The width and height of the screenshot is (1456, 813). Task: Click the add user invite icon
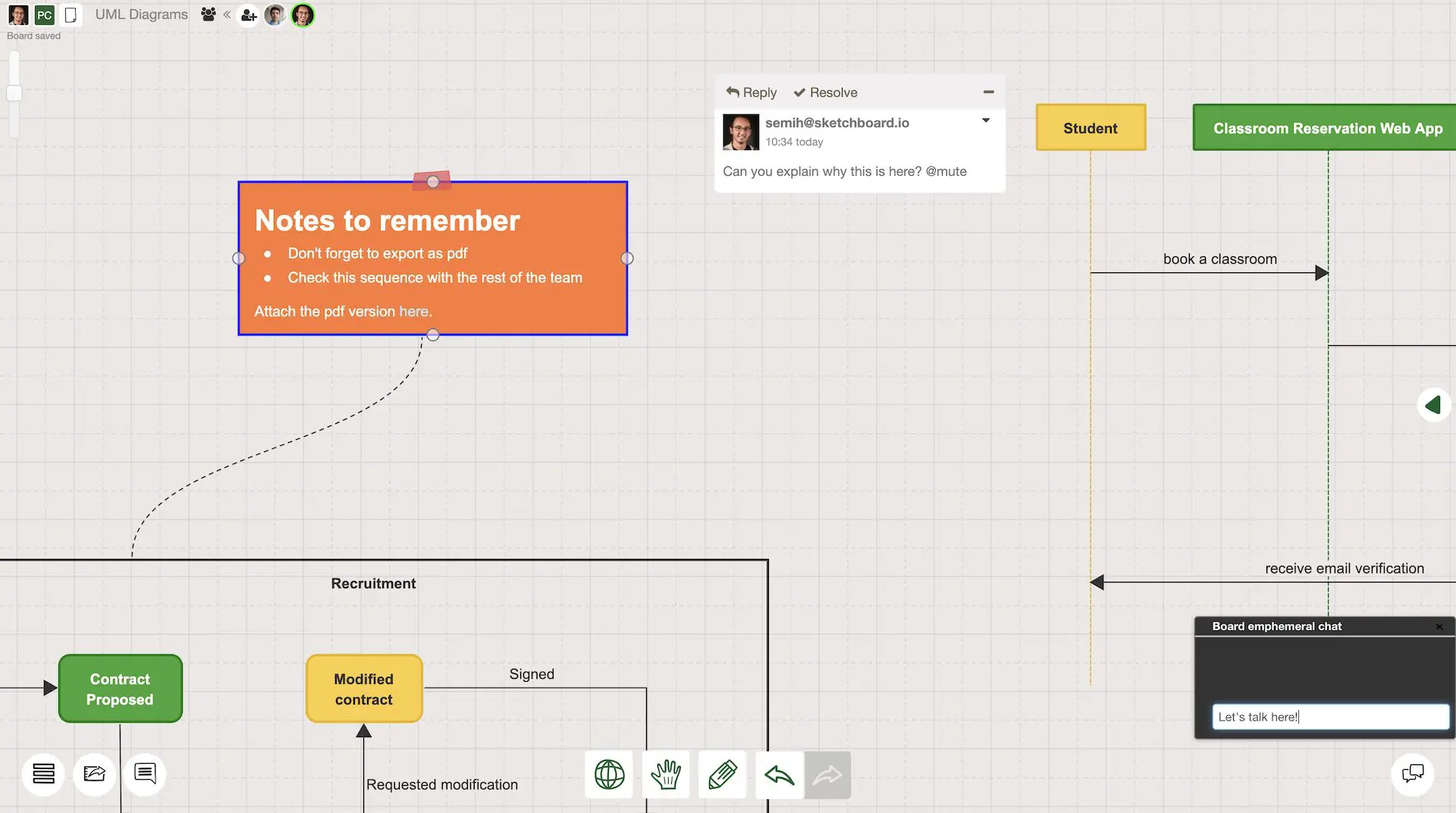249,15
